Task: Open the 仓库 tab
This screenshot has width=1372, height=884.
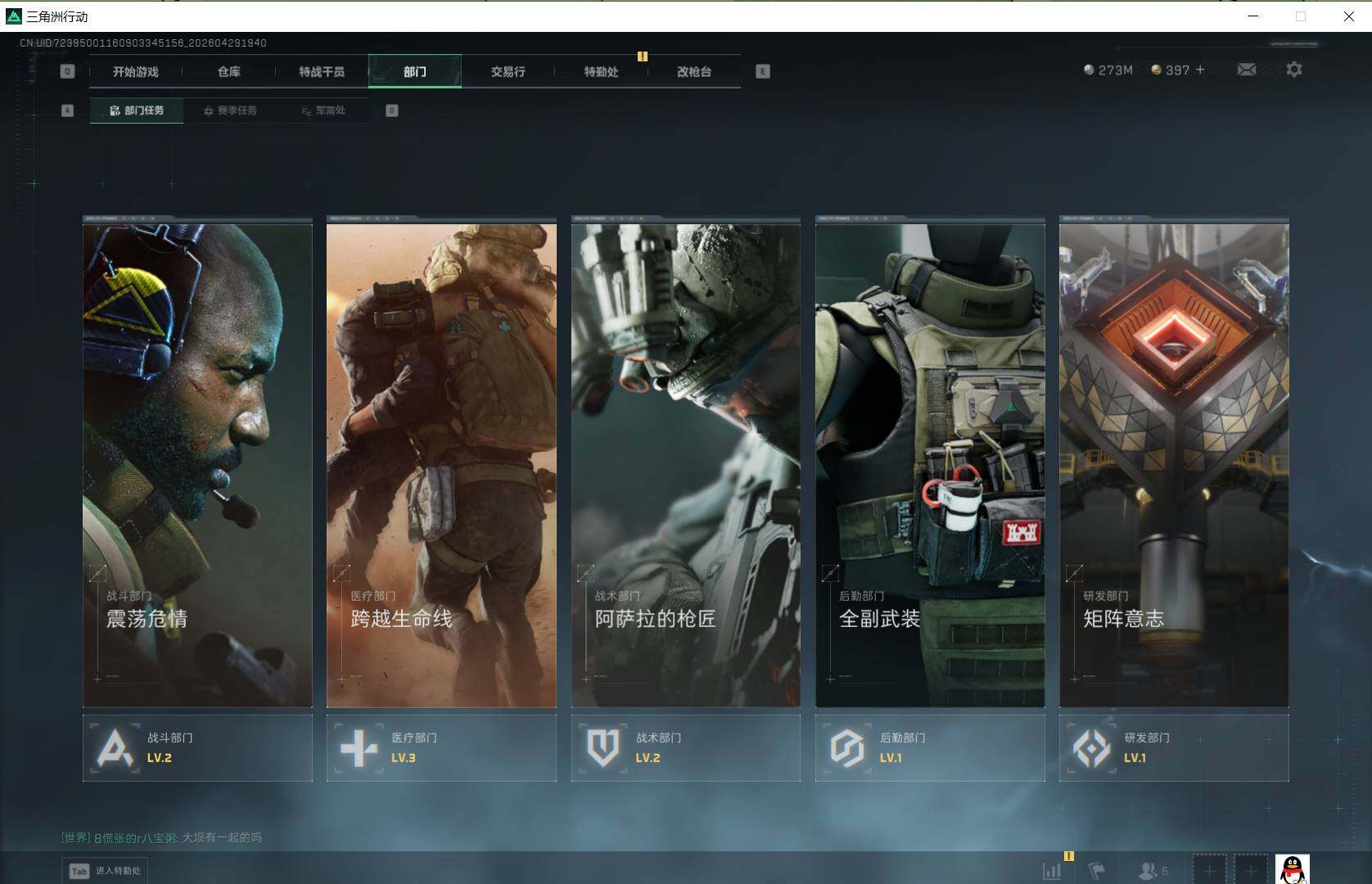Action: coord(229,72)
